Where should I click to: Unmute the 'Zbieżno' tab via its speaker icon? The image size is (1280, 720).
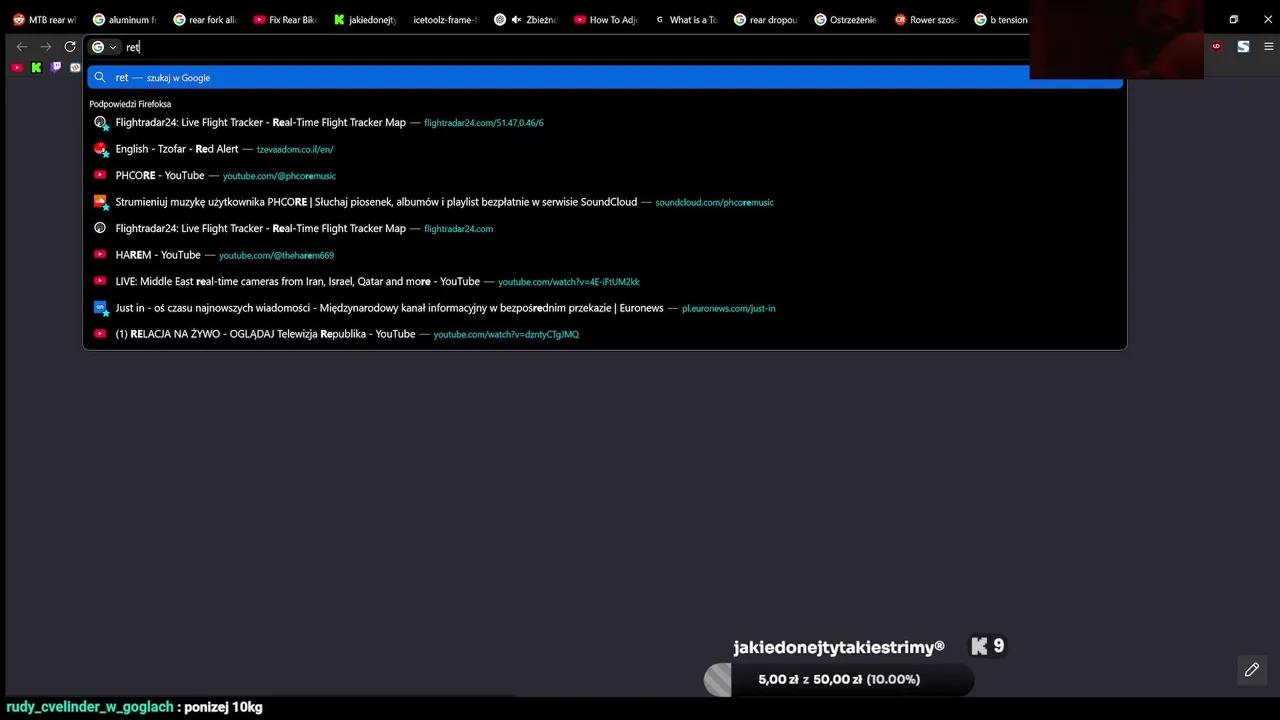coord(516,19)
